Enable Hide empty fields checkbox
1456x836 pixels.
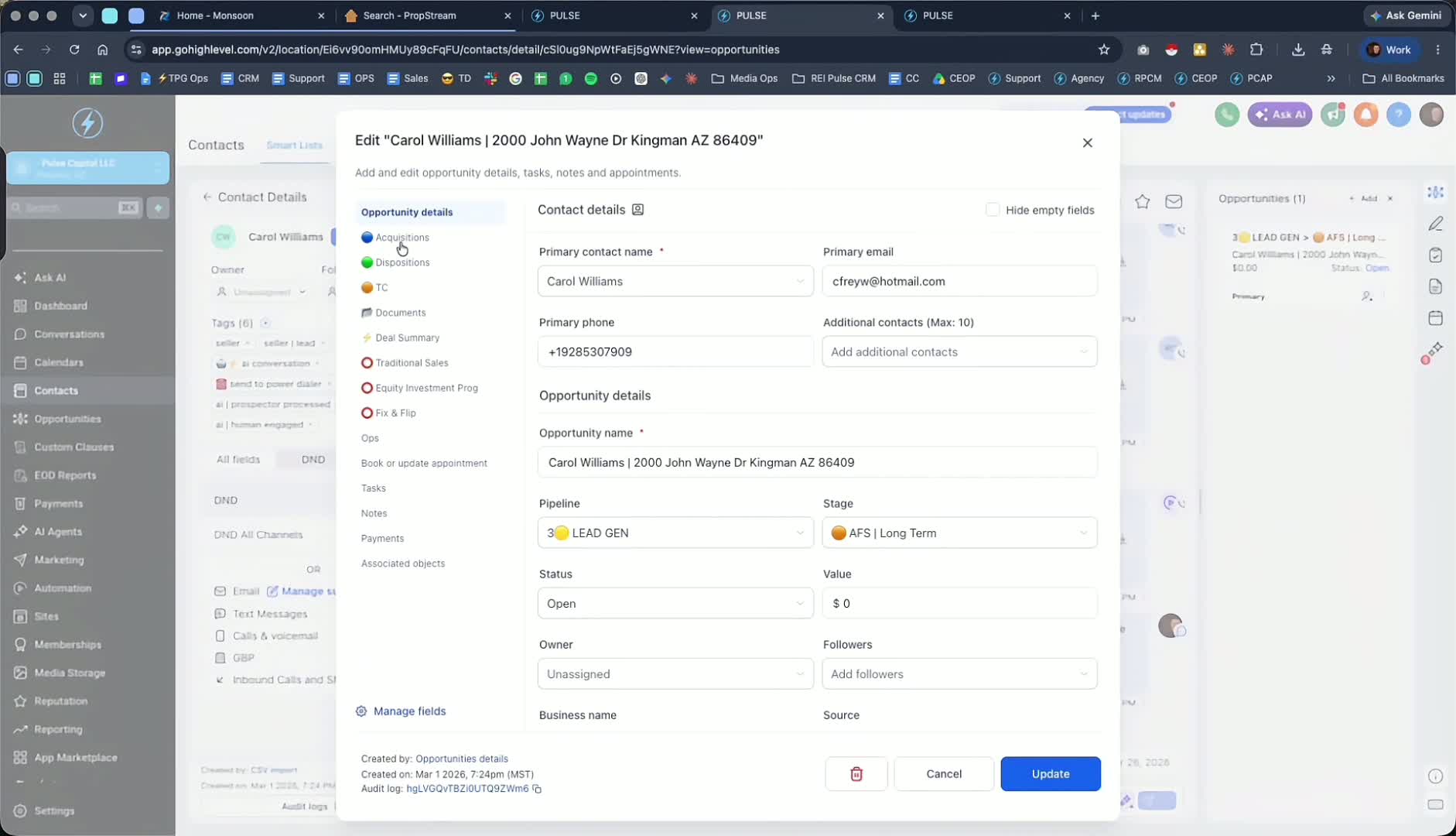tap(993, 210)
